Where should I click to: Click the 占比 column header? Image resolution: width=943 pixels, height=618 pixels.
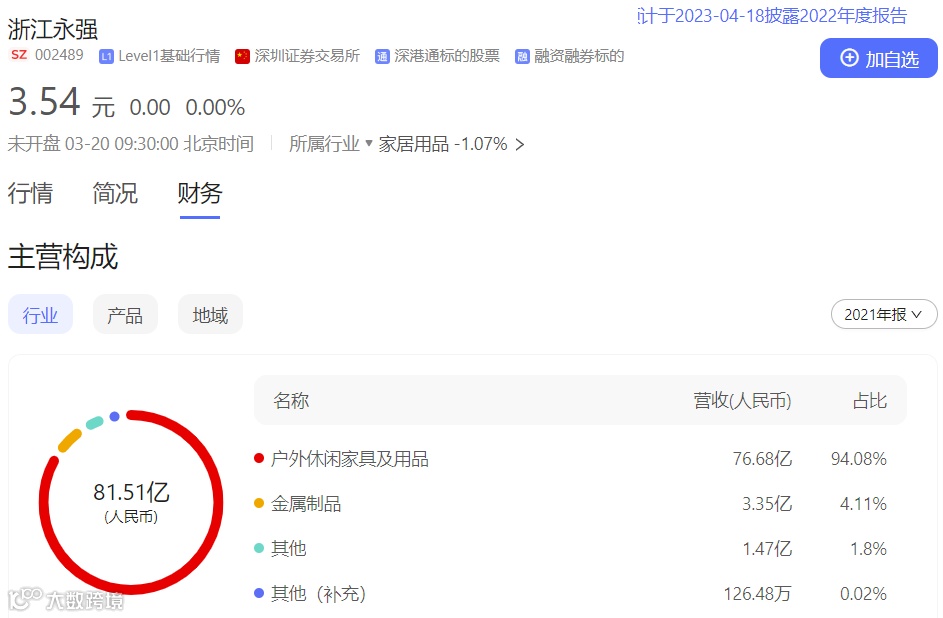(x=870, y=400)
